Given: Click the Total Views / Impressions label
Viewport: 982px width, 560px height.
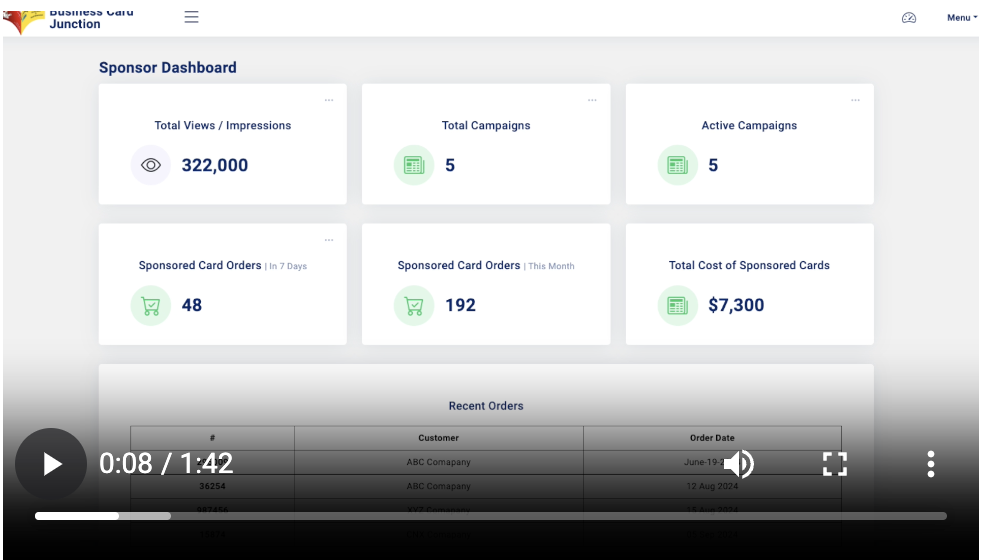Looking at the screenshot, I should tap(223, 125).
